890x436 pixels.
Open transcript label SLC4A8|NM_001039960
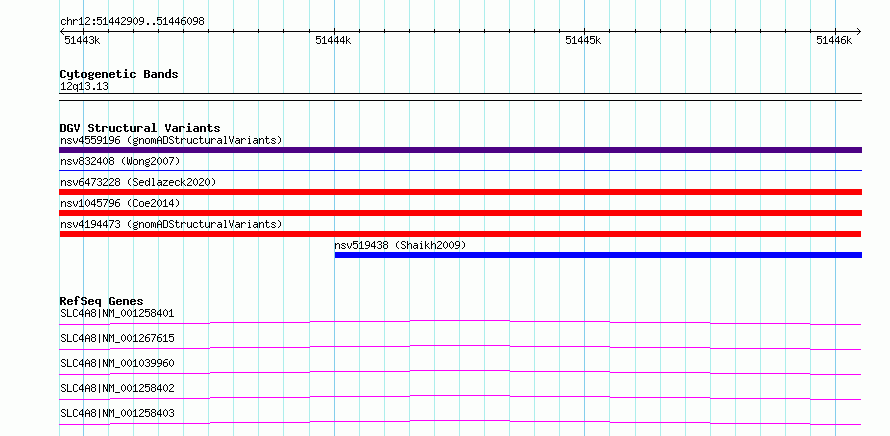click(117, 363)
